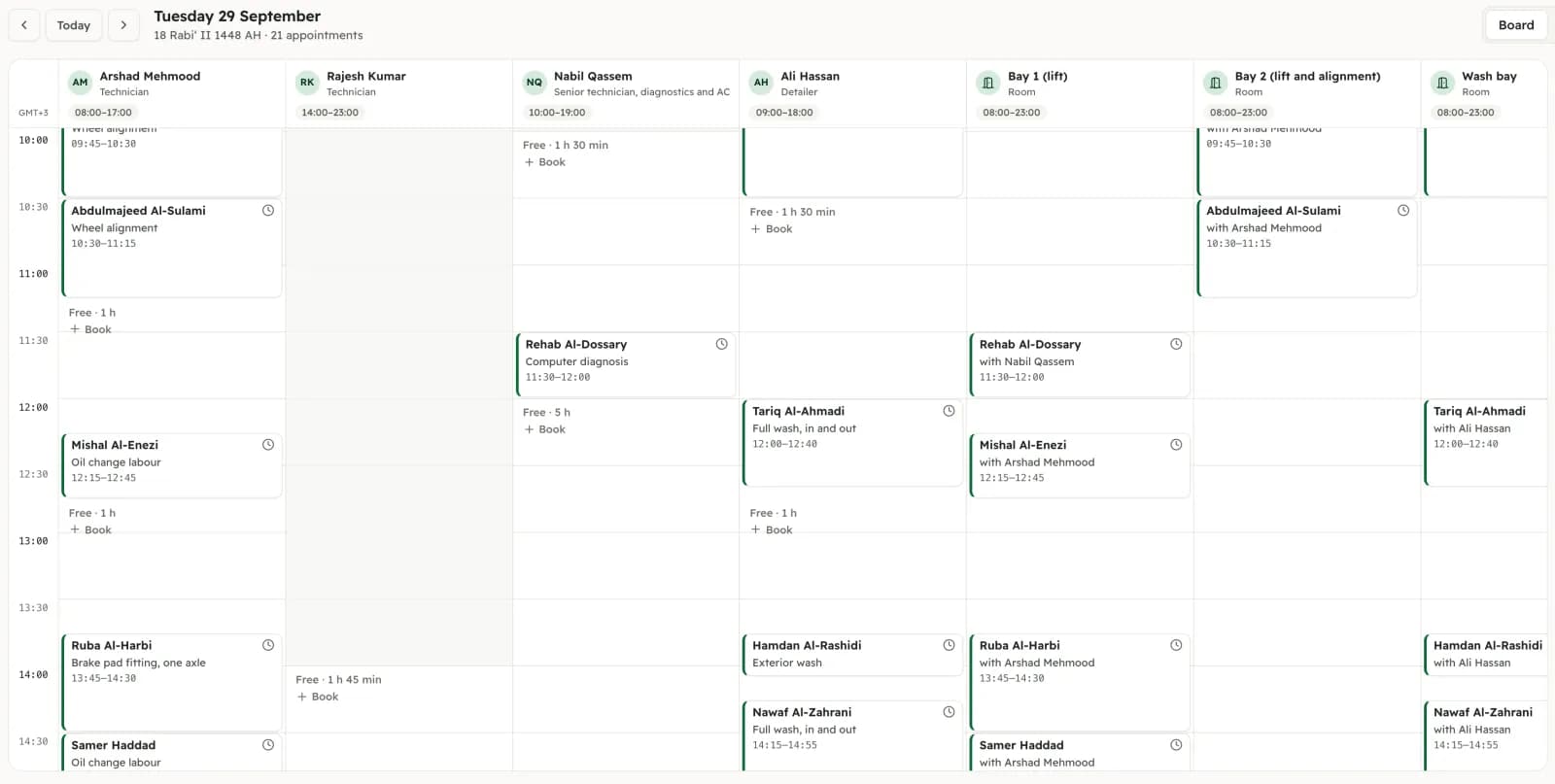Go to the previous day using the left chevron

pos(24,25)
